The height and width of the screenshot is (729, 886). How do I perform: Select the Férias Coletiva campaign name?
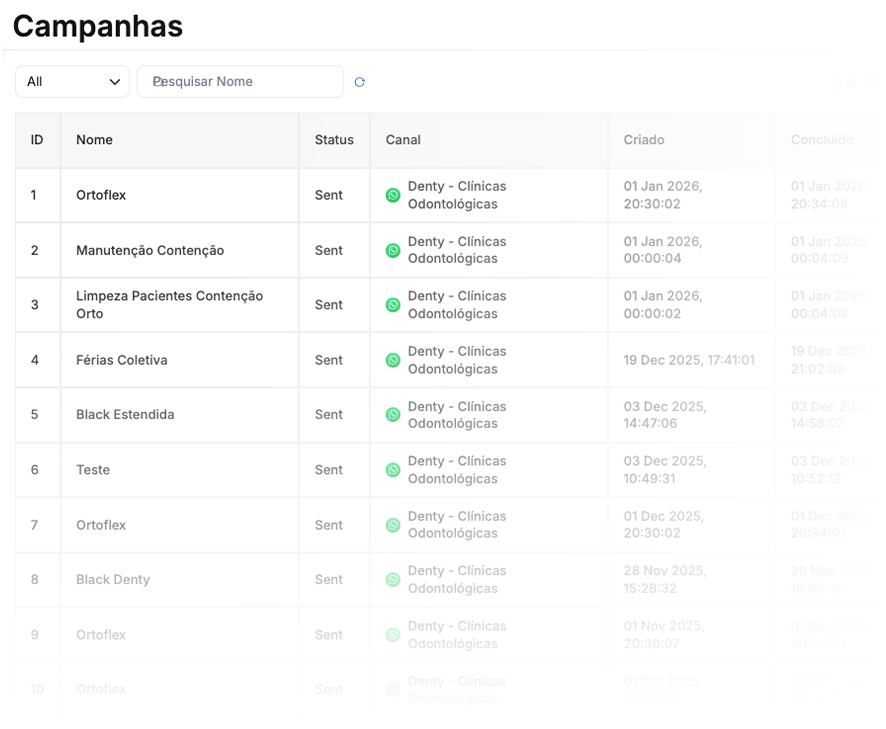(121, 360)
